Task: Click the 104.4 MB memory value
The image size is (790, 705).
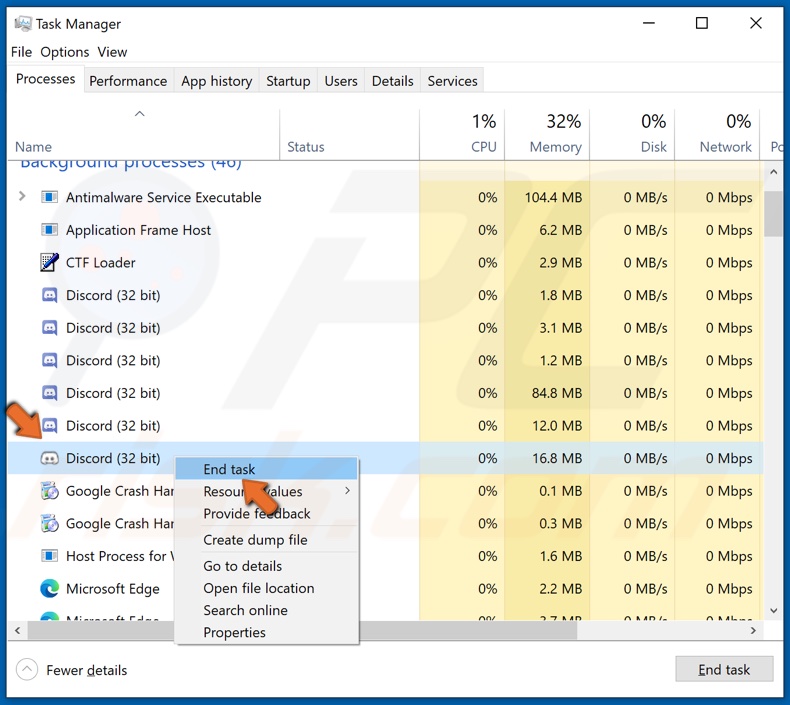Action: click(553, 197)
